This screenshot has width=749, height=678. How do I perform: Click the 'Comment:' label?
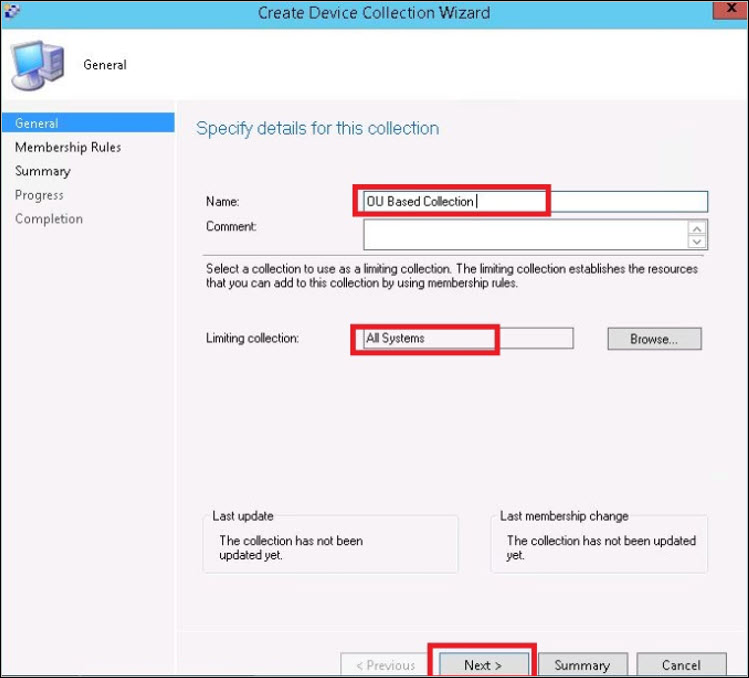(231, 226)
